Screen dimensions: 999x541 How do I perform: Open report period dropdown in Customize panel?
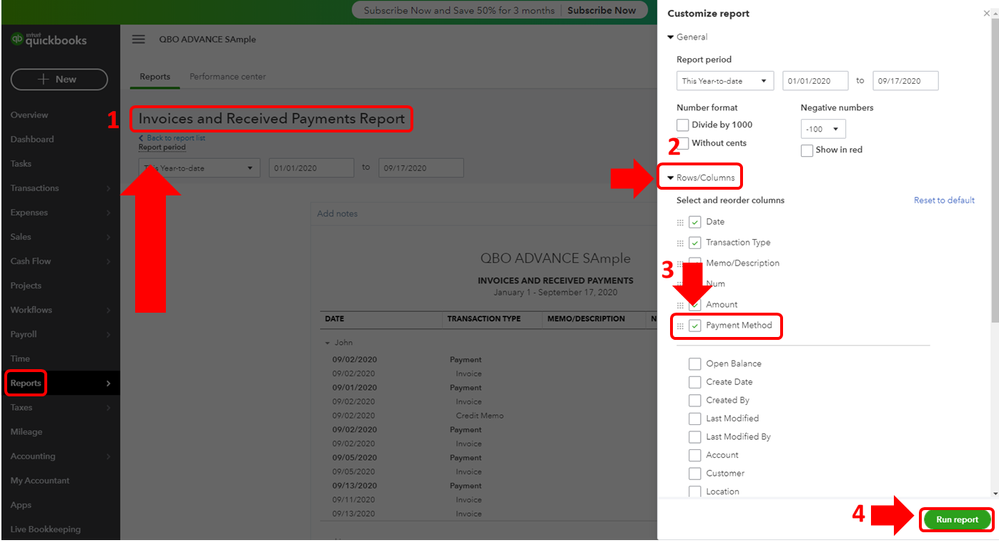pos(725,81)
